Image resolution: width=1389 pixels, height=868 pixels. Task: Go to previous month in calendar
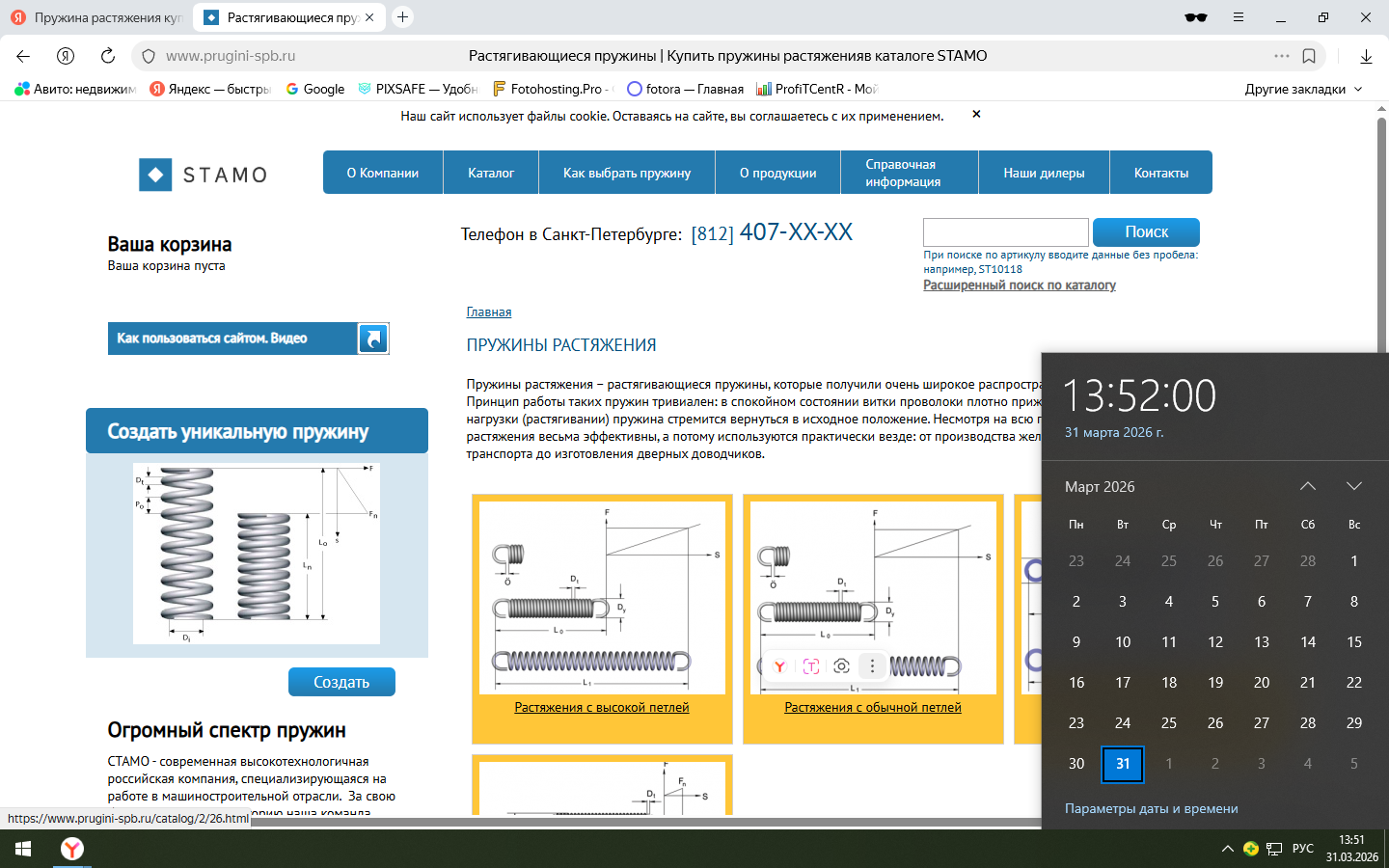coord(1308,486)
